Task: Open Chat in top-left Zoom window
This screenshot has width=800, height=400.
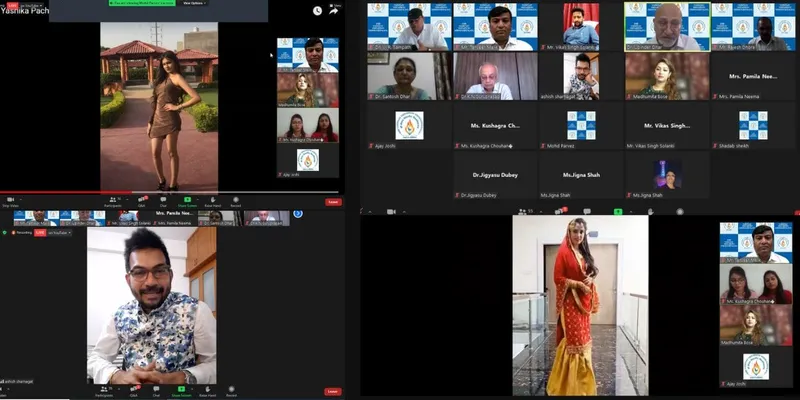Action: (163, 202)
